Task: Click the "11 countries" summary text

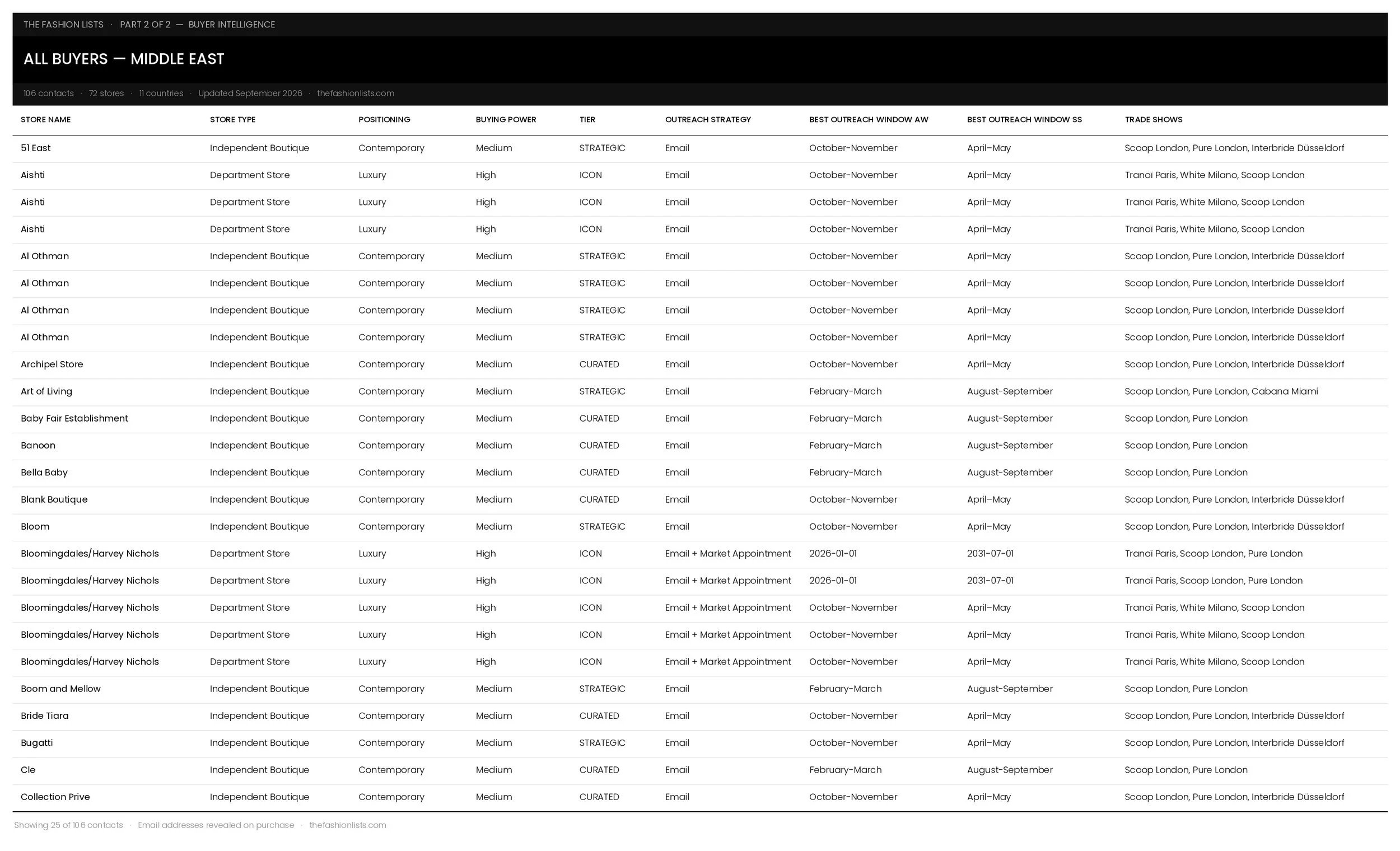Action: click(161, 93)
